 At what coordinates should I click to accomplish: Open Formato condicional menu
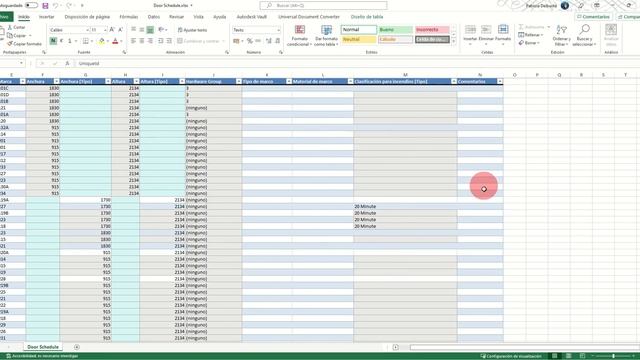coord(300,35)
